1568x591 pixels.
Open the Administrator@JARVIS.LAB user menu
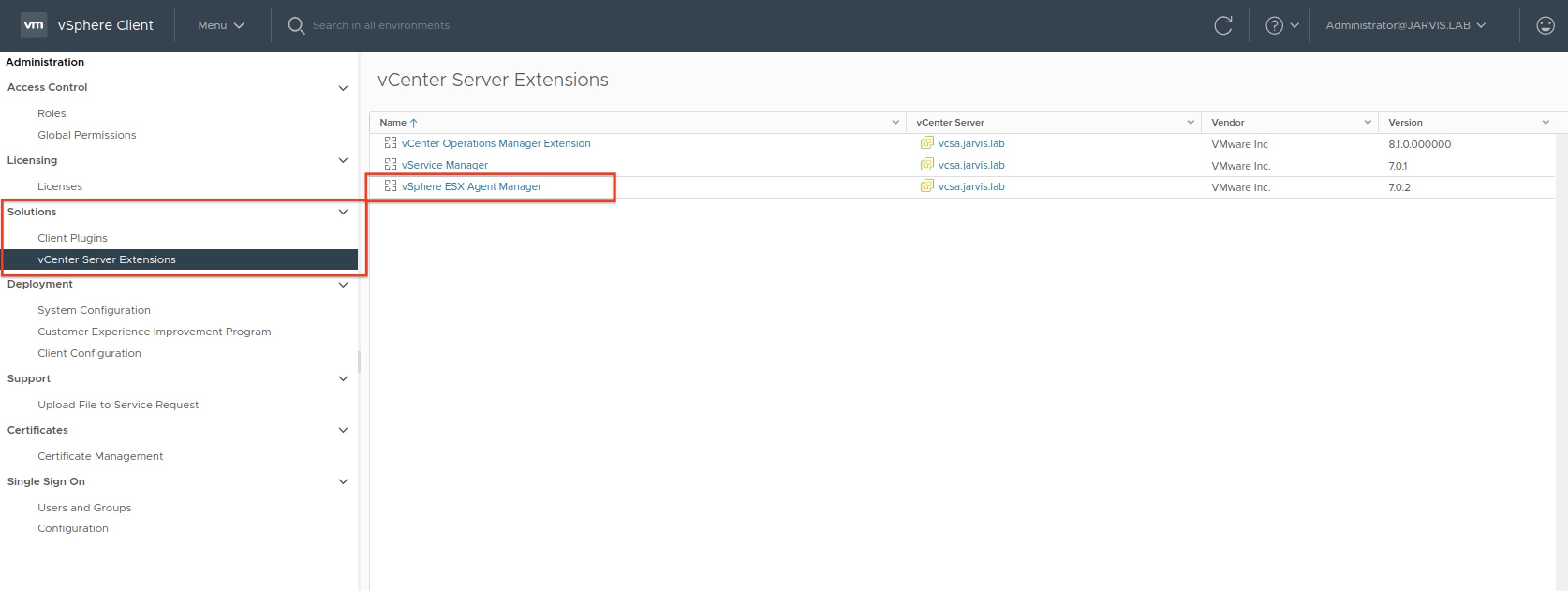pos(1405,26)
